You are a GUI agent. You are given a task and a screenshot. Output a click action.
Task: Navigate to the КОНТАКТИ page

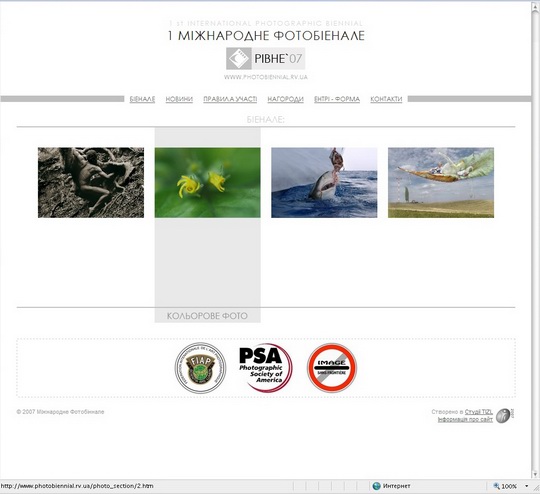point(386,99)
